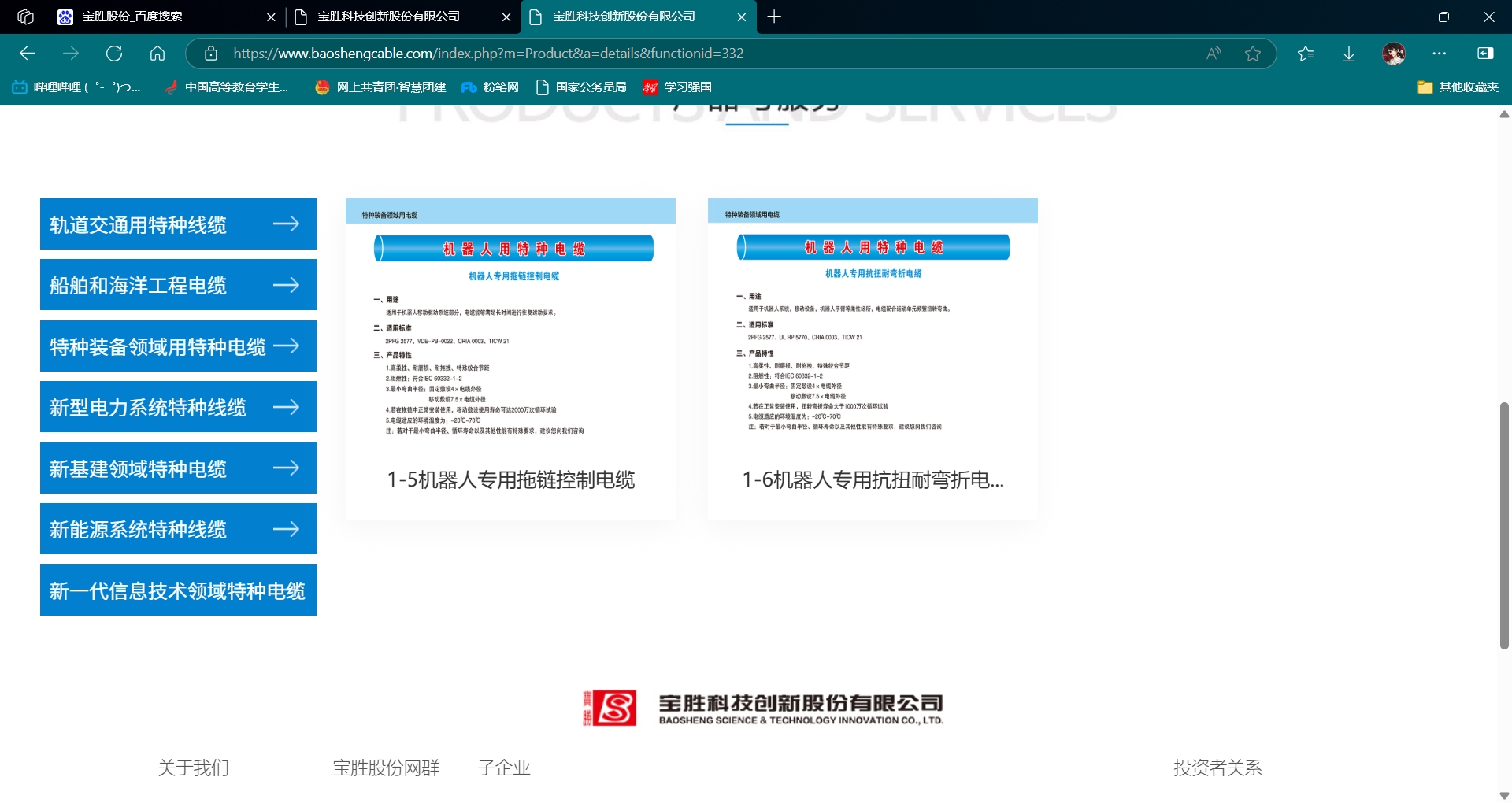Viewport: 1512px width, 803px height.
Task: View site security lock info
Action: pyautogui.click(x=211, y=54)
